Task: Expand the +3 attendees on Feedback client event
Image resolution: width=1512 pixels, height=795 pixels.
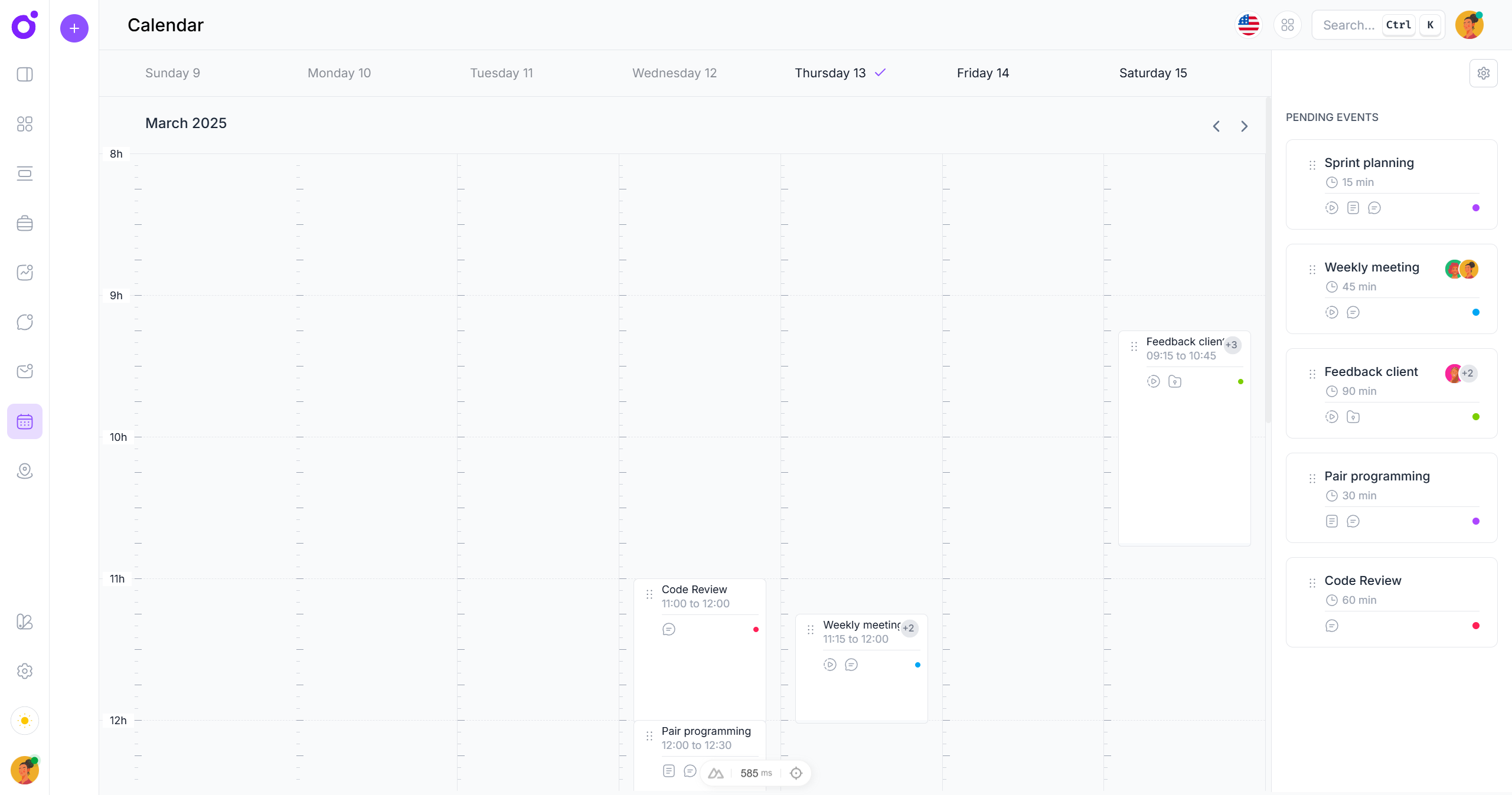Action: tap(1232, 345)
